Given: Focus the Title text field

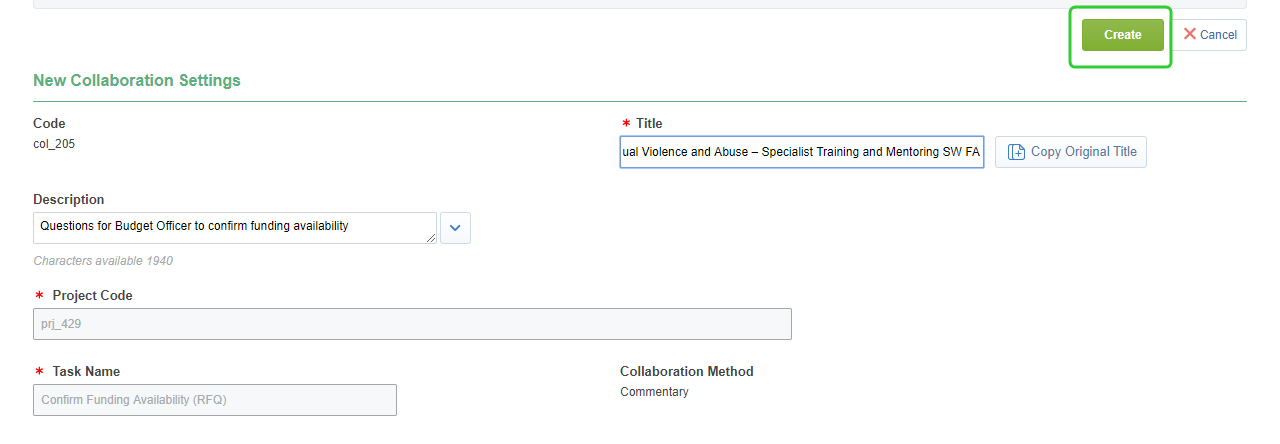Looking at the screenshot, I should pos(801,152).
